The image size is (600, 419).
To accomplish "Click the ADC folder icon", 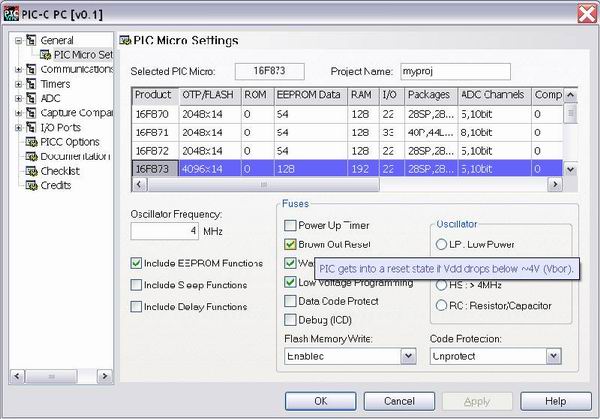I will 31,98.
